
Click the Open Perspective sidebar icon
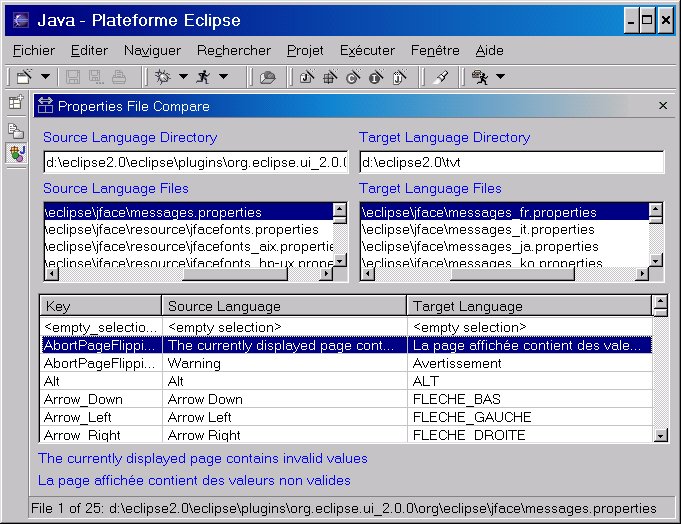(x=16, y=103)
